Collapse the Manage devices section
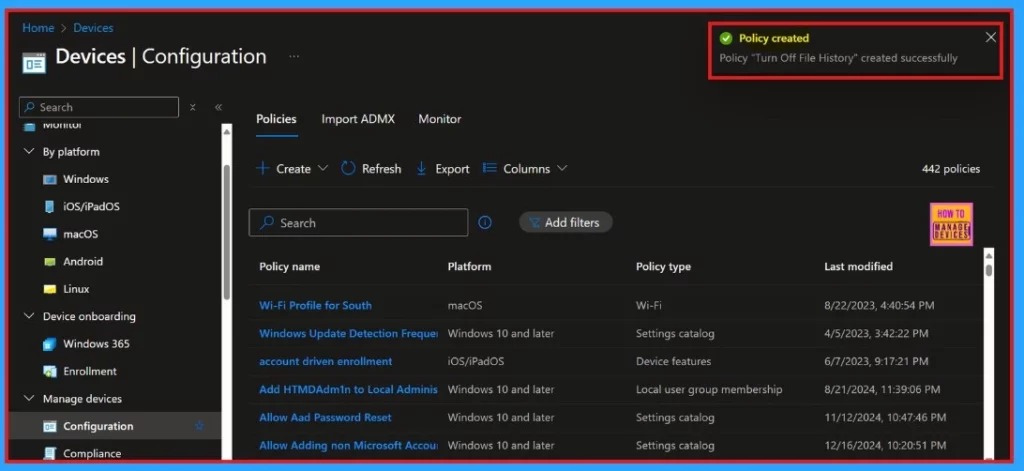Image resolution: width=1024 pixels, height=471 pixels. (x=29, y=398)
